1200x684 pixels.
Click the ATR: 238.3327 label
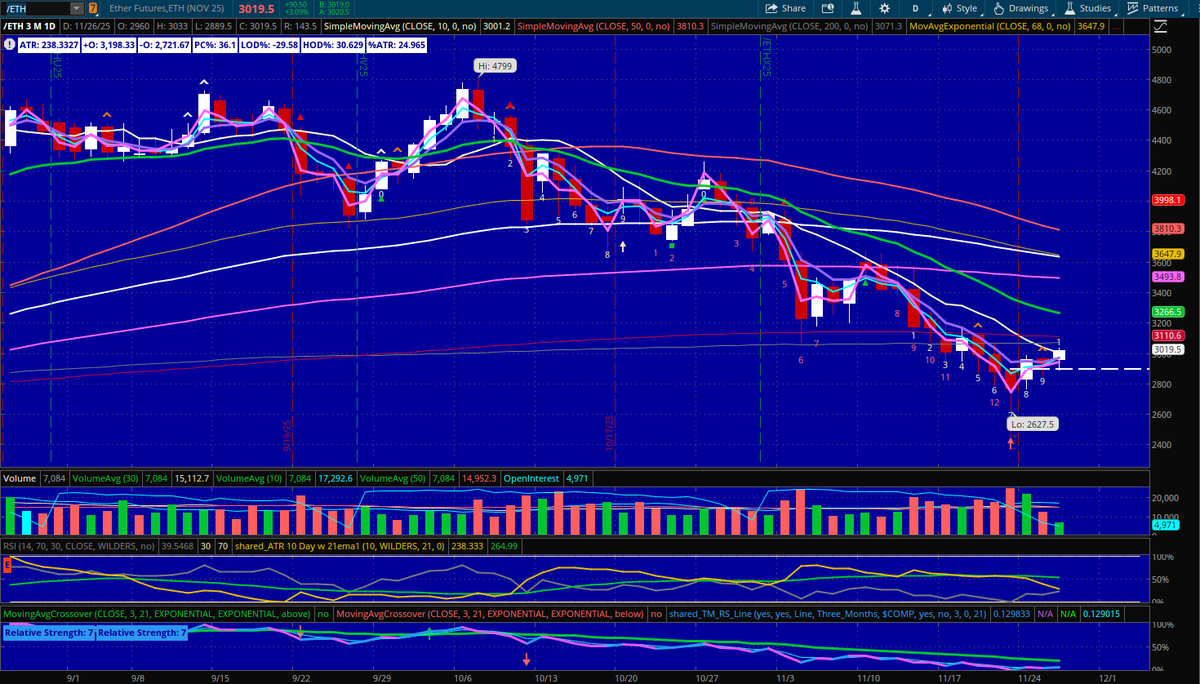click(48, 44)
